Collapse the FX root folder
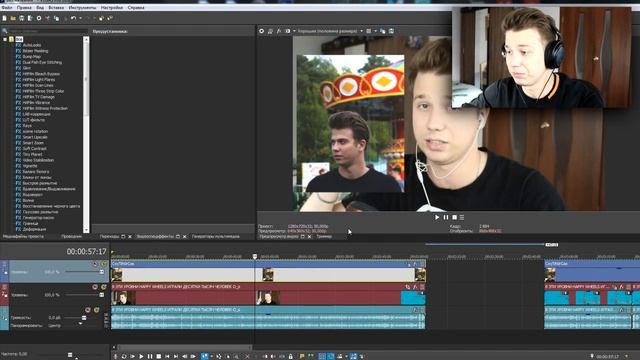 5,39
